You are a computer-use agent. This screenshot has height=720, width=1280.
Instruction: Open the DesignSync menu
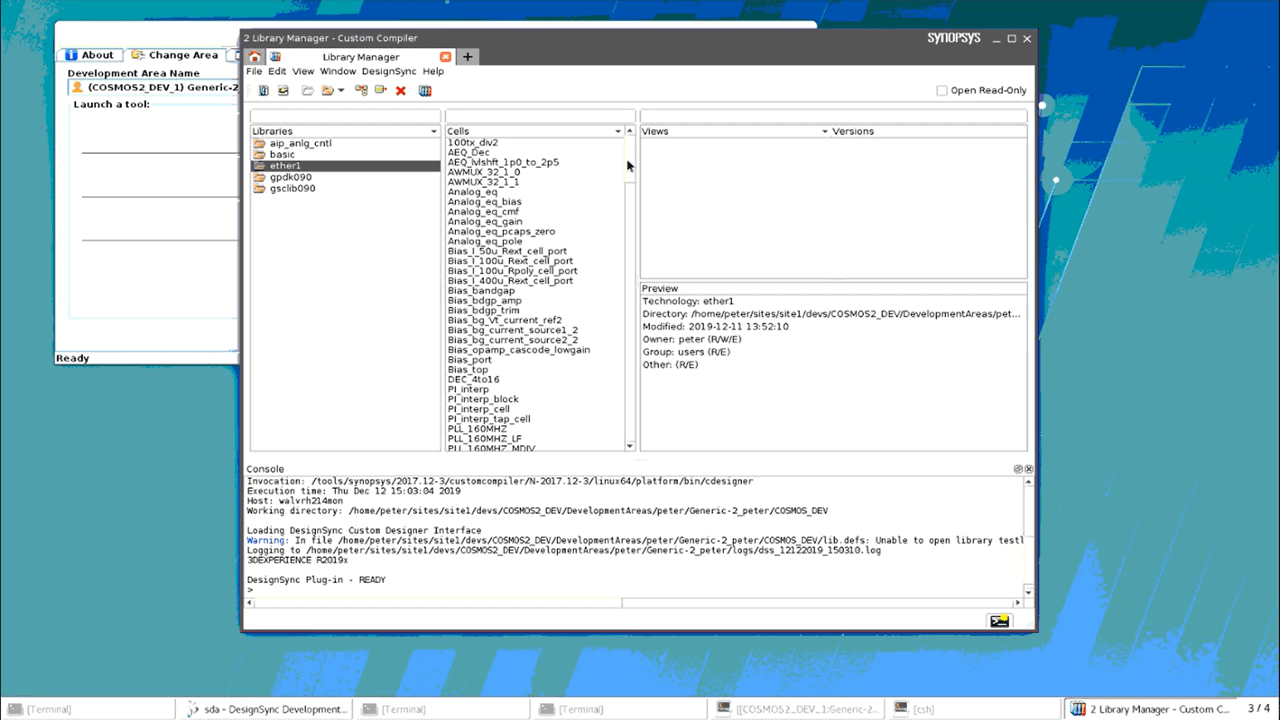click(389, 72)
